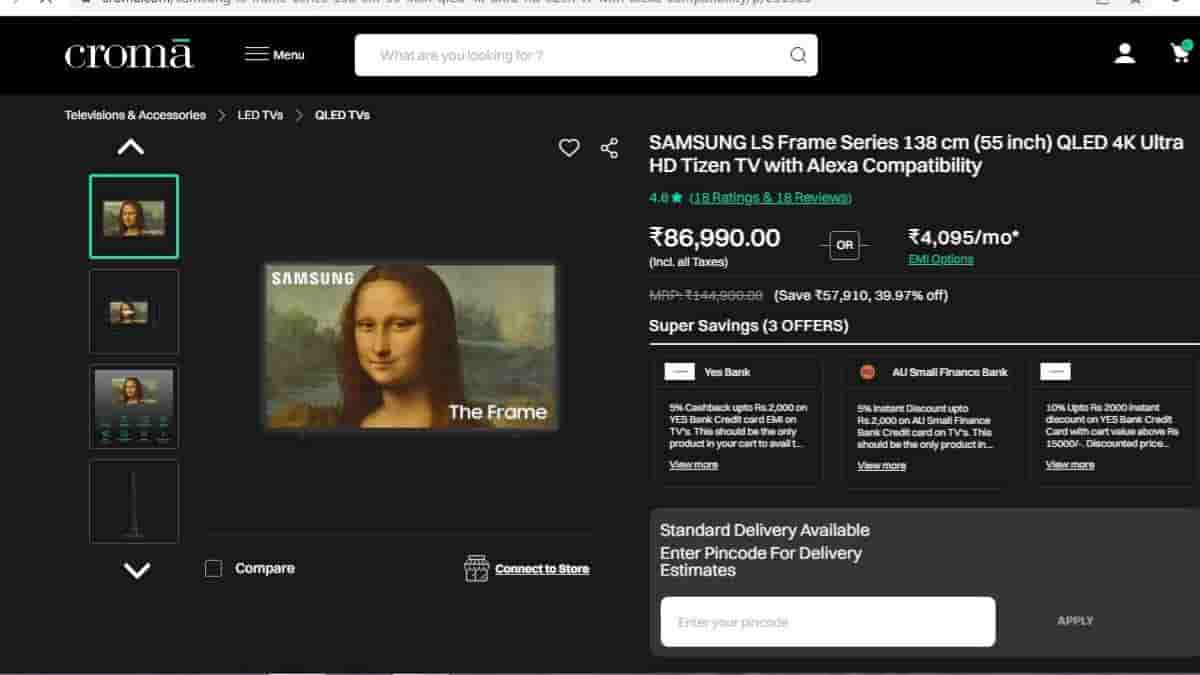Image resolution: width=1200 pixels, height=675 pixels.
Task: Add product to wishlist with heart icon
Action: 569,148
